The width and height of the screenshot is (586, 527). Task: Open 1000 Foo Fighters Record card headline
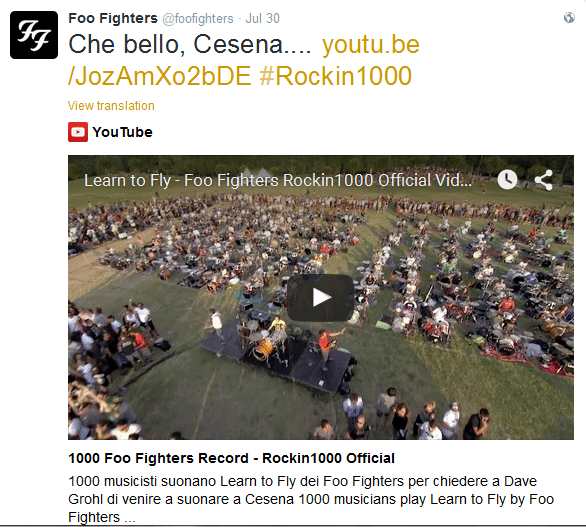coord(231,458)
